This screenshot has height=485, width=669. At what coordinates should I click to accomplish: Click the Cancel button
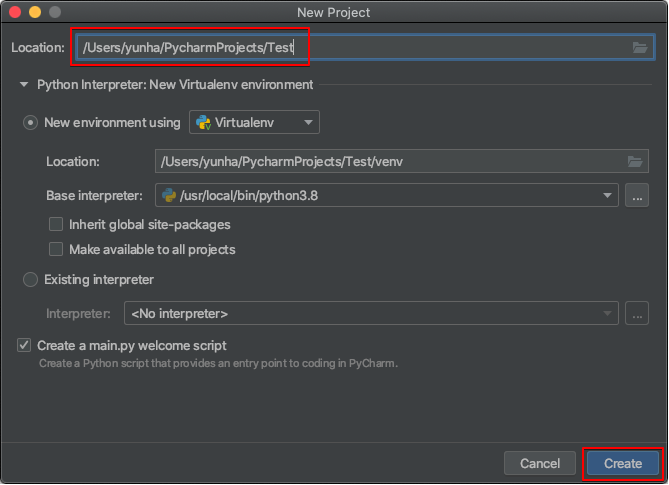point(540,463)
